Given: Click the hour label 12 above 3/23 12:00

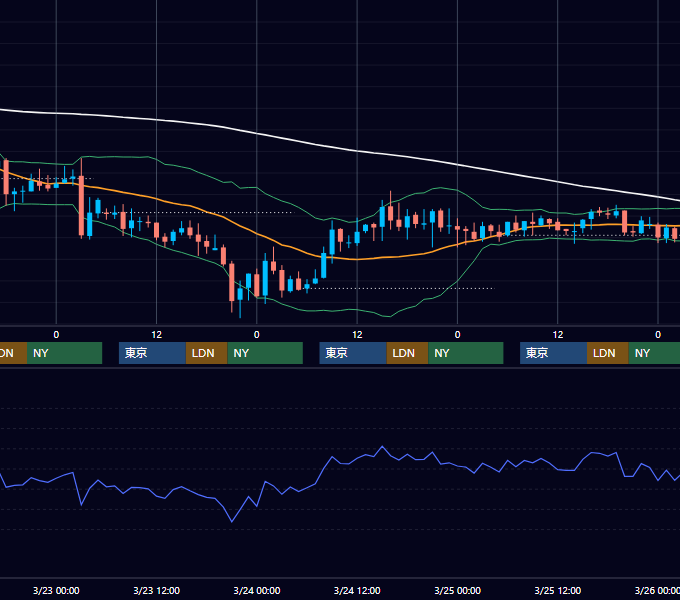Looking at the screenshot, I should [157, 335].
